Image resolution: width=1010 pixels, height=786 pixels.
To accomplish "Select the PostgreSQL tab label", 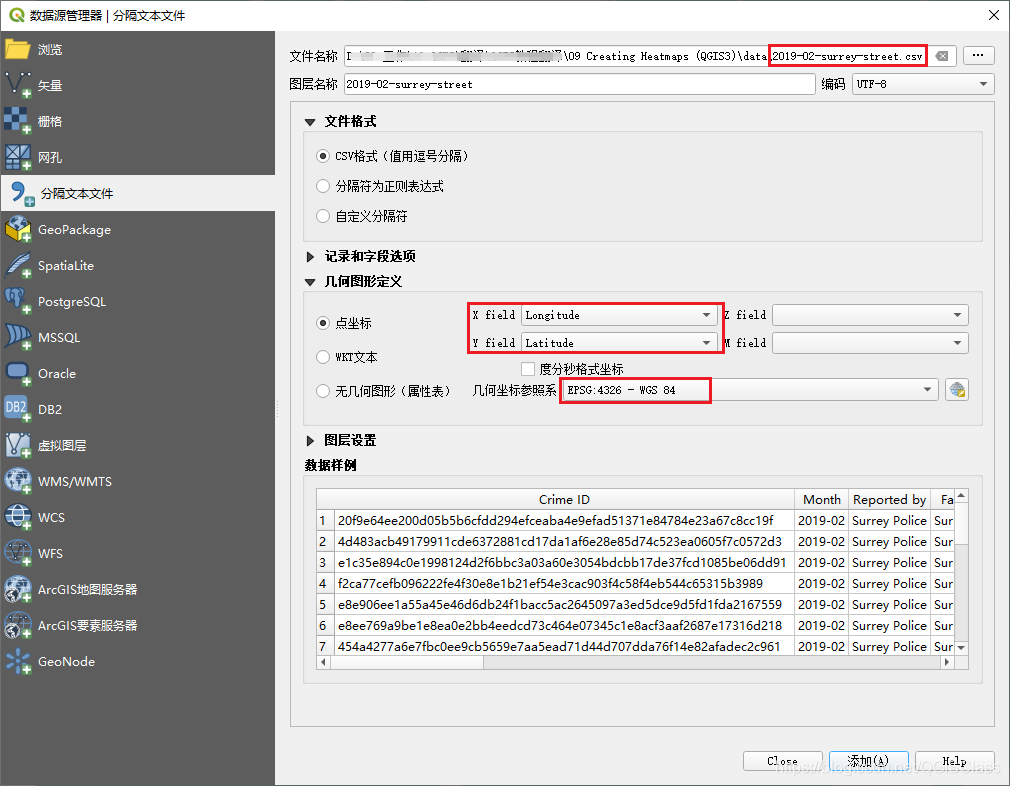I will (71, 302).
